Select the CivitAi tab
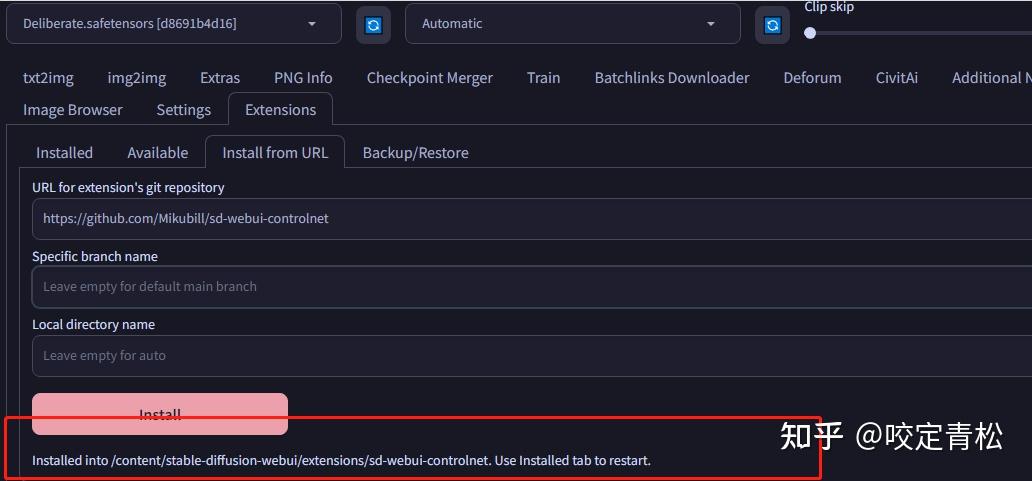Image resolution: width=1032 pixels, height=481 pixels. tap(897, 78)
